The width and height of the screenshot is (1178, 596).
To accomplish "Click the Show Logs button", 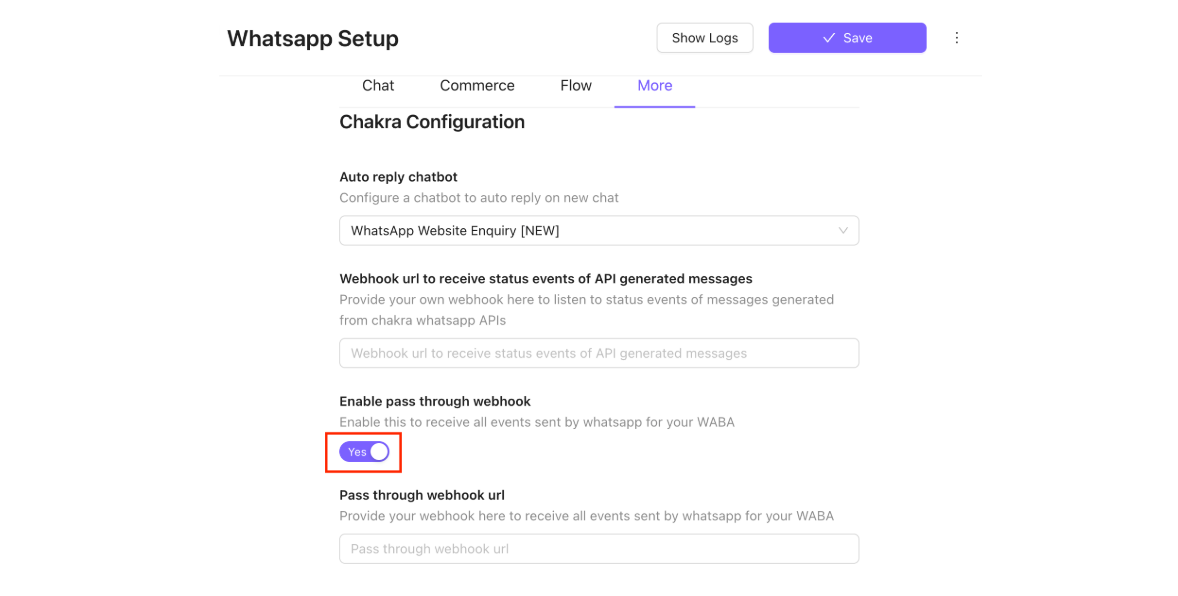I will [705, 38].
